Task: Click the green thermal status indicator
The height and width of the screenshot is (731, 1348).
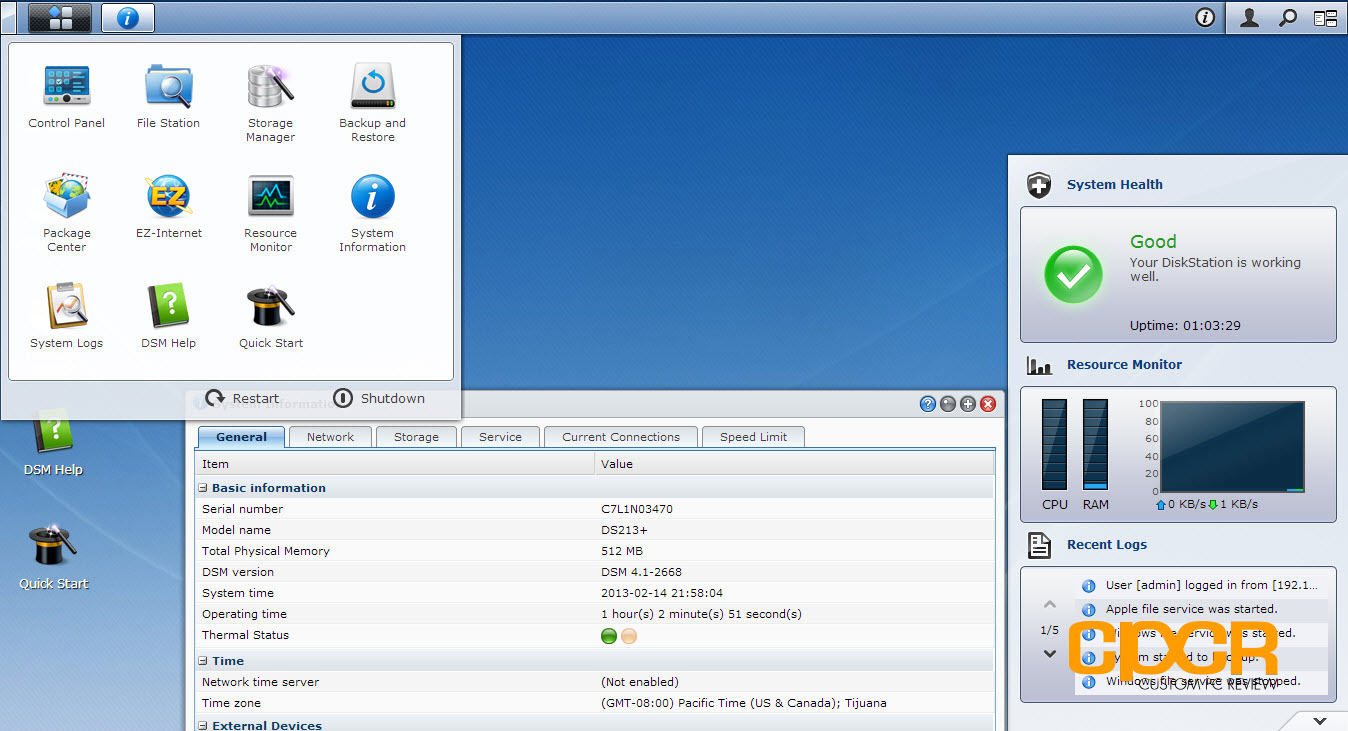Action: point(609,636)
